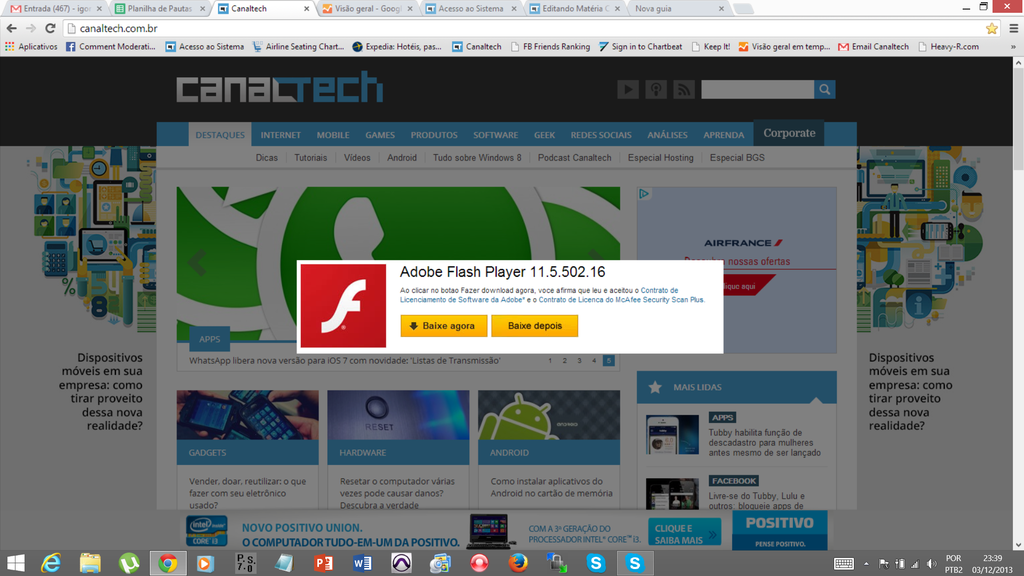Open on-screen keyboard tray icon
The width and height of the screenshot is (1024, 576).
[x=844, y=564]
